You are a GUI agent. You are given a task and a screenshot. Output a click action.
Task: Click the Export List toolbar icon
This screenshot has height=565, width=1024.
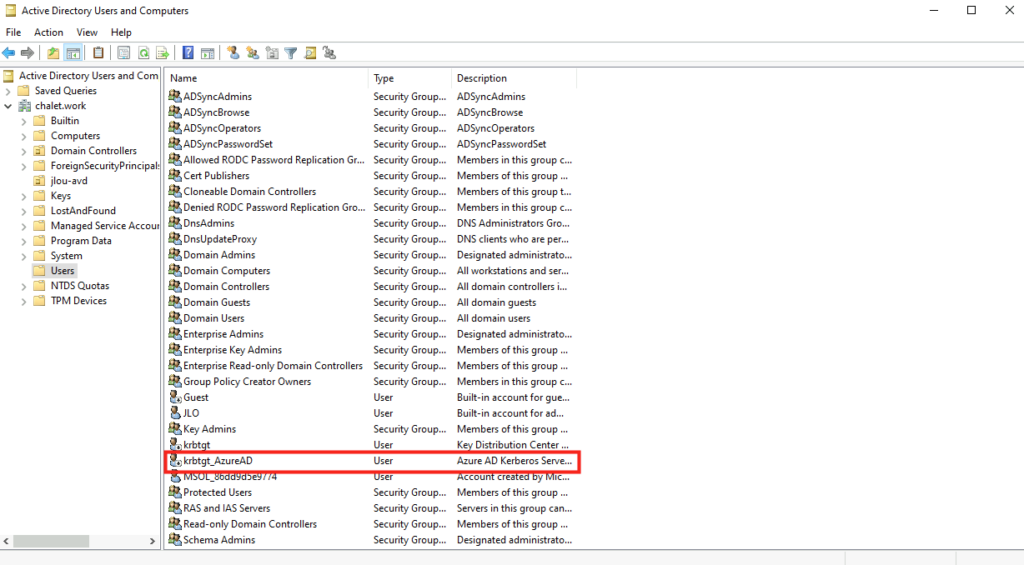tap(162, 53)
